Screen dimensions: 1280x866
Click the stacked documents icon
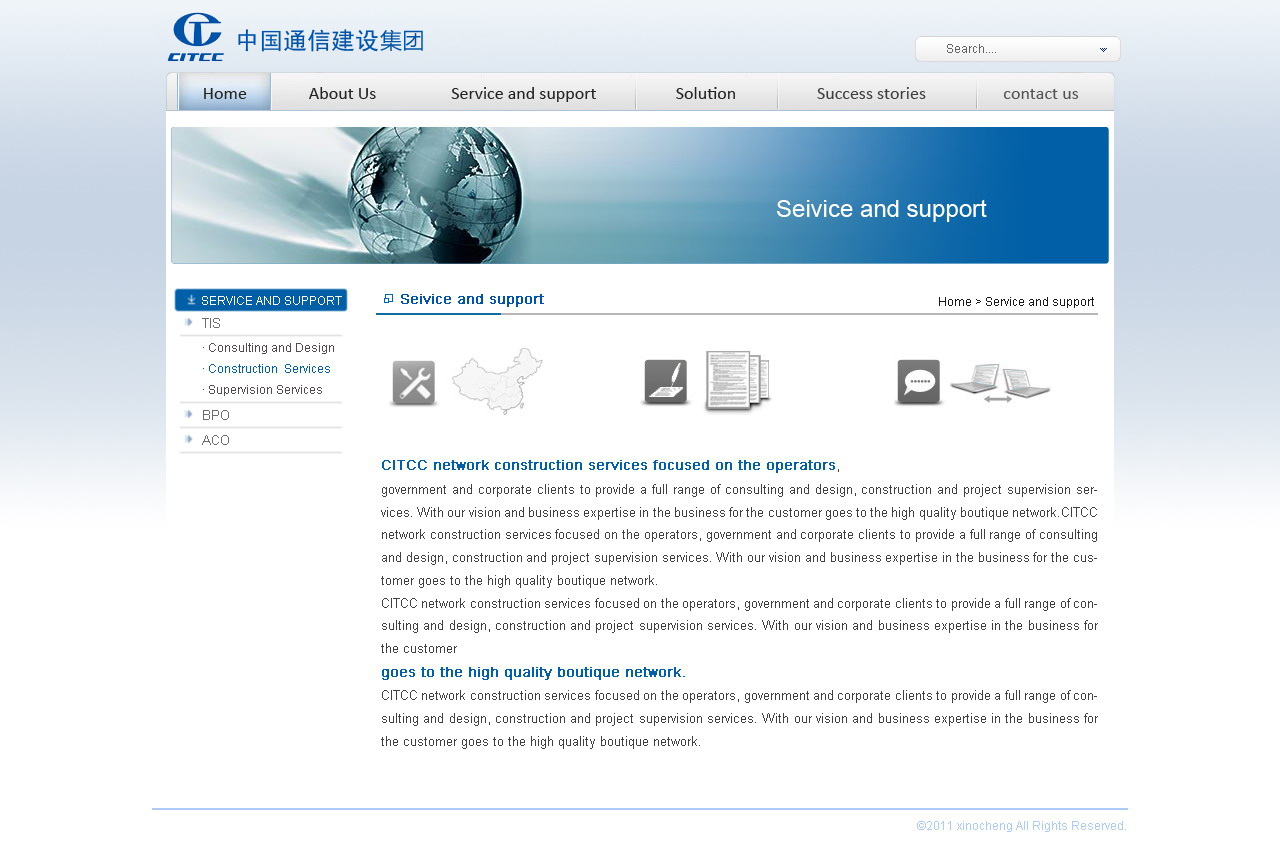738,381
